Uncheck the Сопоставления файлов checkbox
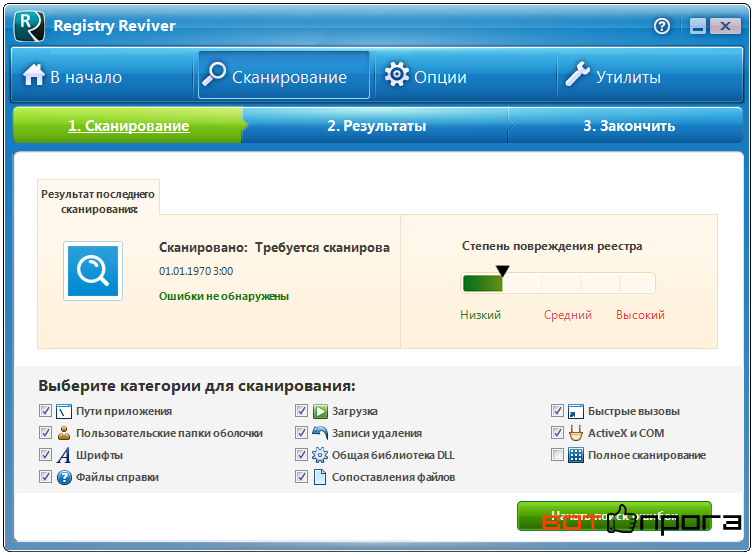The height and width of the screenshot is (555, 754). 302,477
